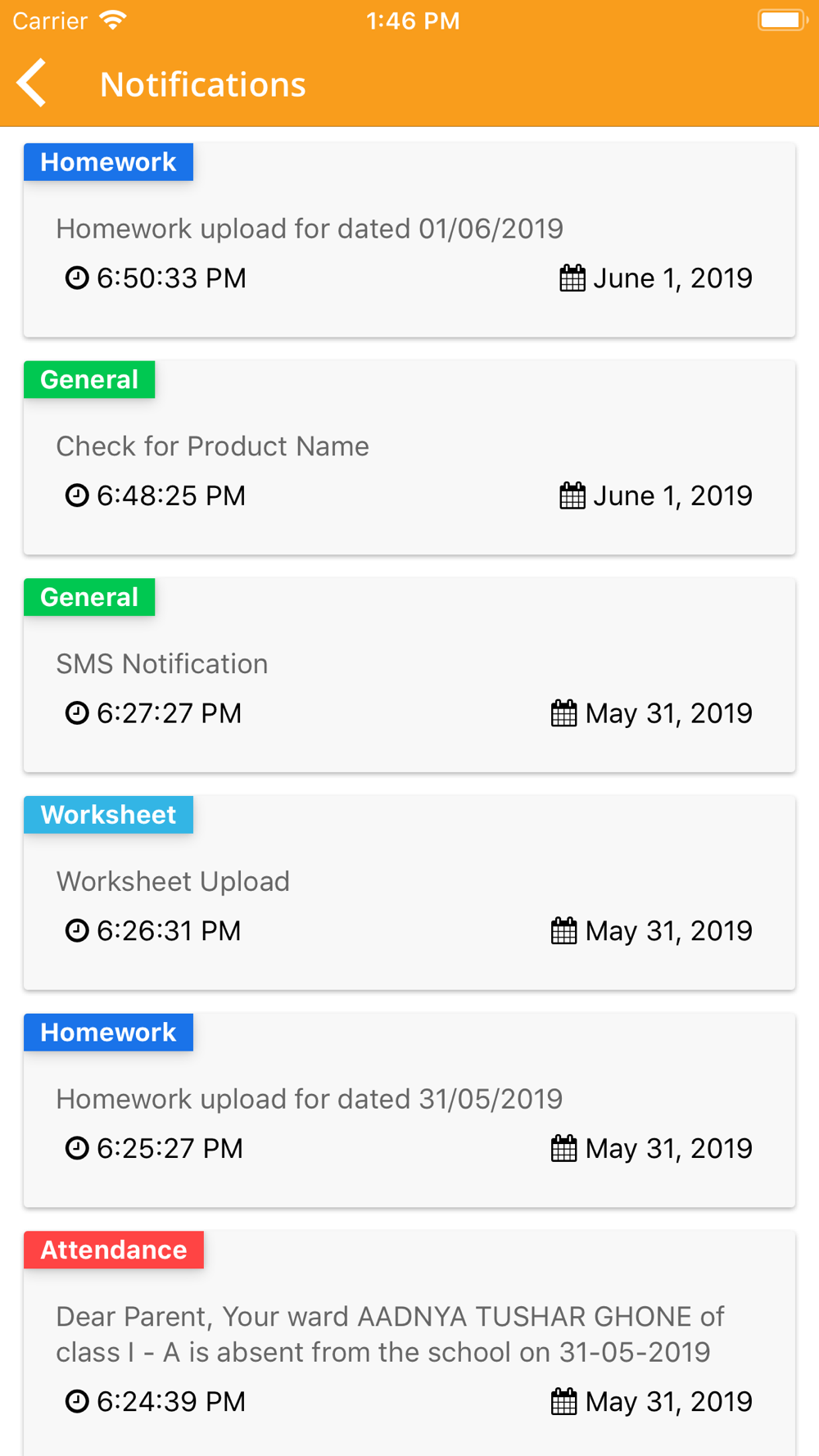The image size is (819, 1456).
Task: Select the light blue Worksheet tag
Action: 108,815
